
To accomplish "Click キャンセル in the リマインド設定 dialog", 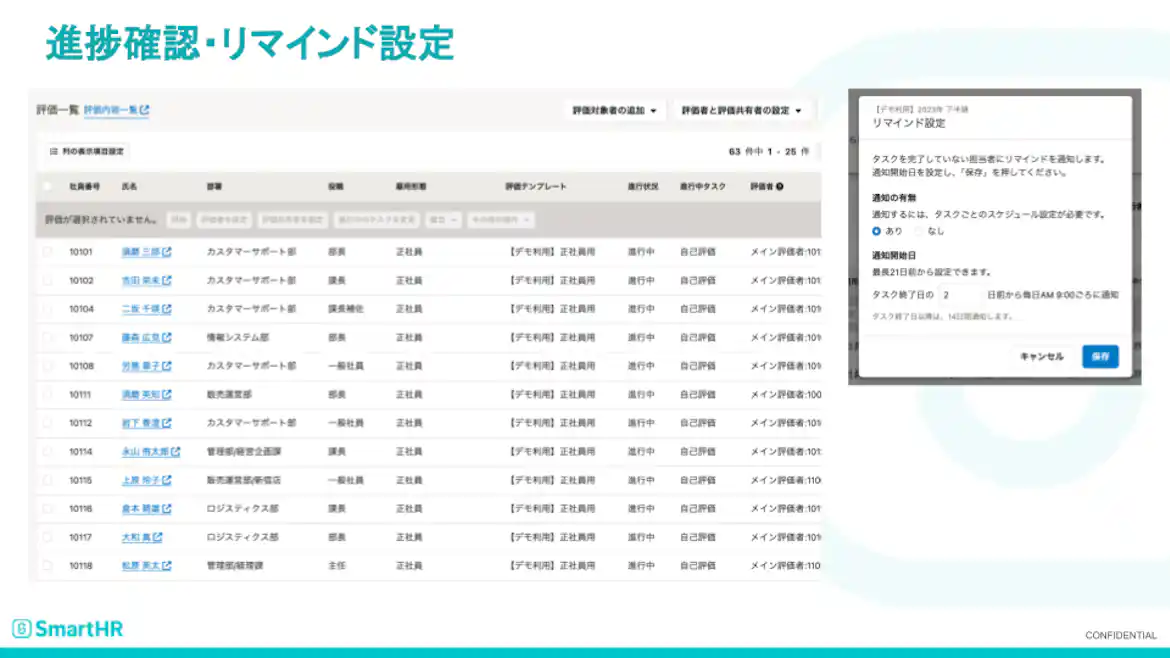I will [x=1040, y=356].
